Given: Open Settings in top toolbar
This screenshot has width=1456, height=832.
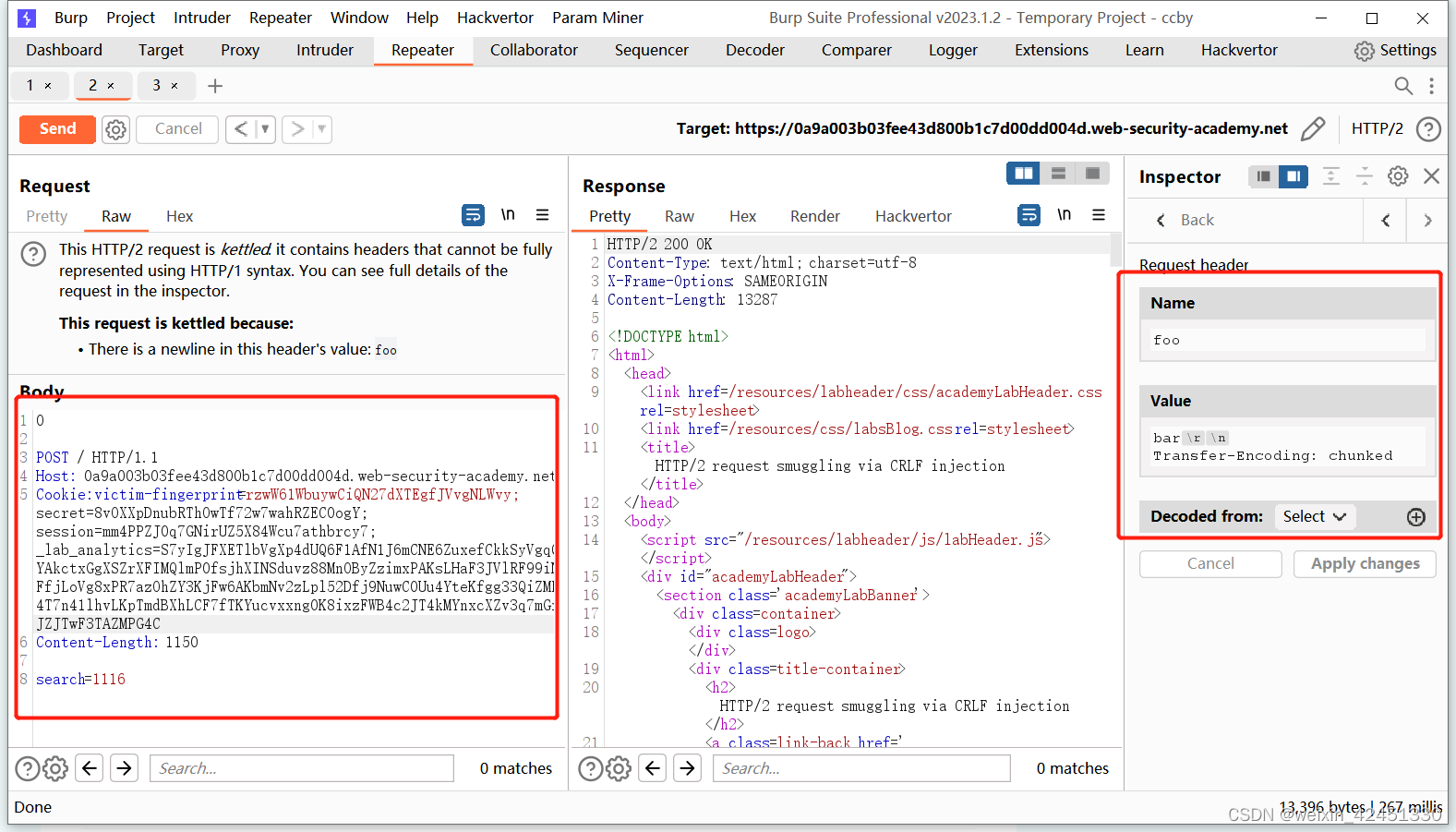Looking at the screenshot, I should click(1395, 50).
